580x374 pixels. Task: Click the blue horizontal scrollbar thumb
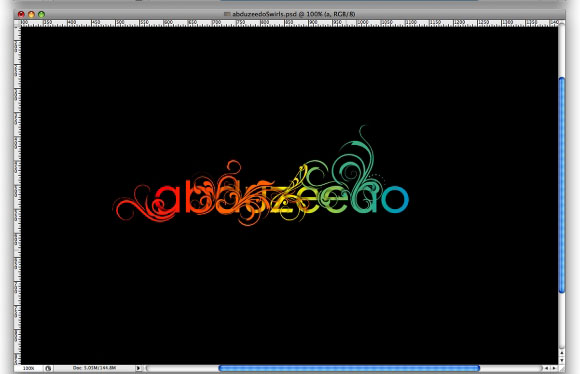pos(349,368)
